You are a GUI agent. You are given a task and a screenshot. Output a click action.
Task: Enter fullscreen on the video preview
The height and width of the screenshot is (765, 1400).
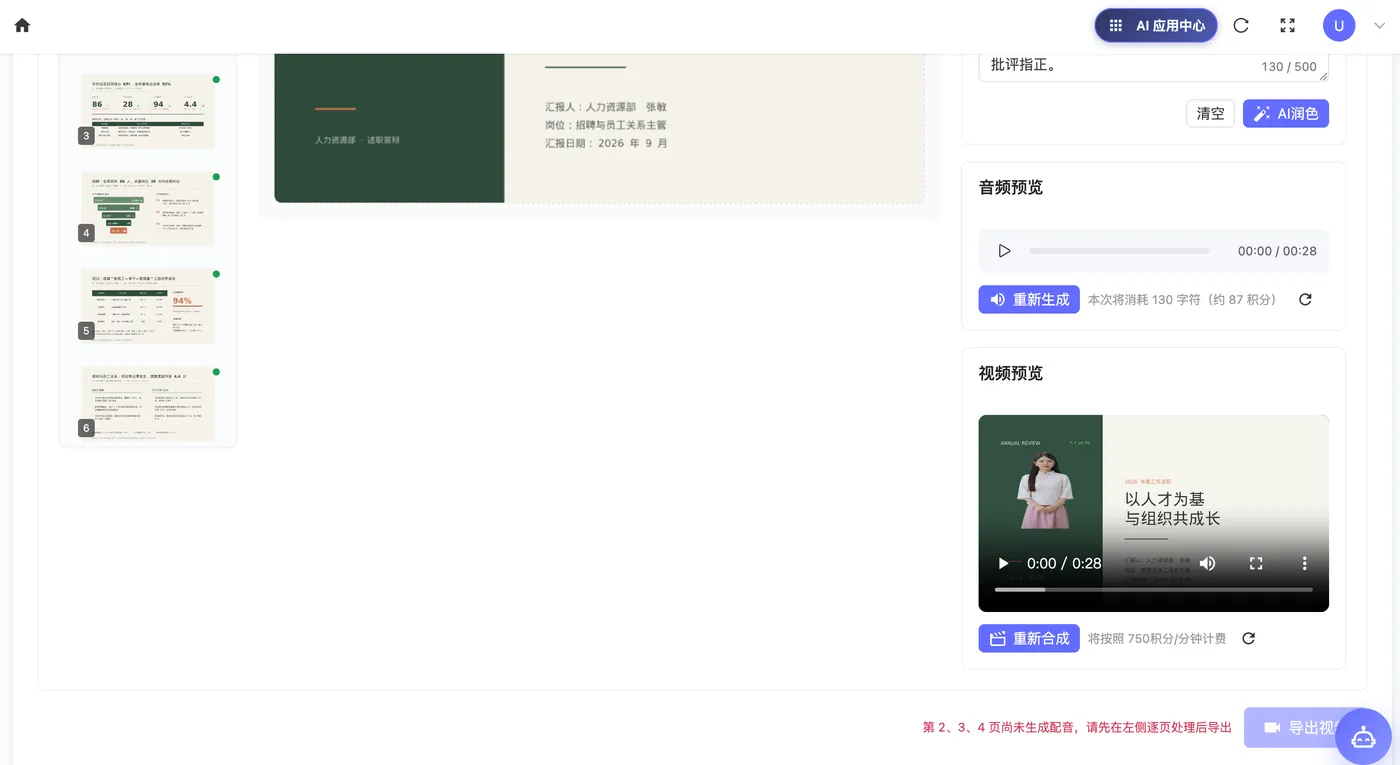1257,563
